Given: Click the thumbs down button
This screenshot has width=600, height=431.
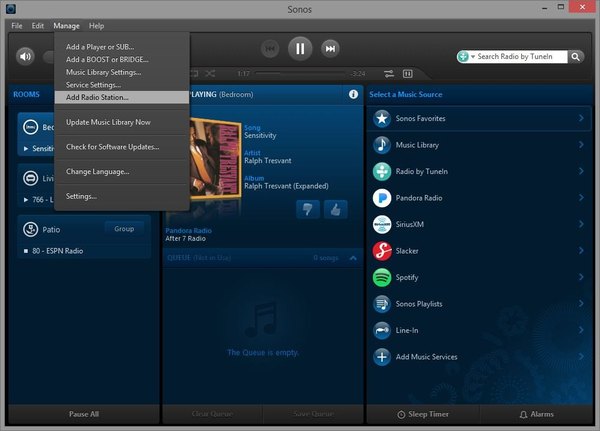Looking at the screenshot, I should point(308,209).
